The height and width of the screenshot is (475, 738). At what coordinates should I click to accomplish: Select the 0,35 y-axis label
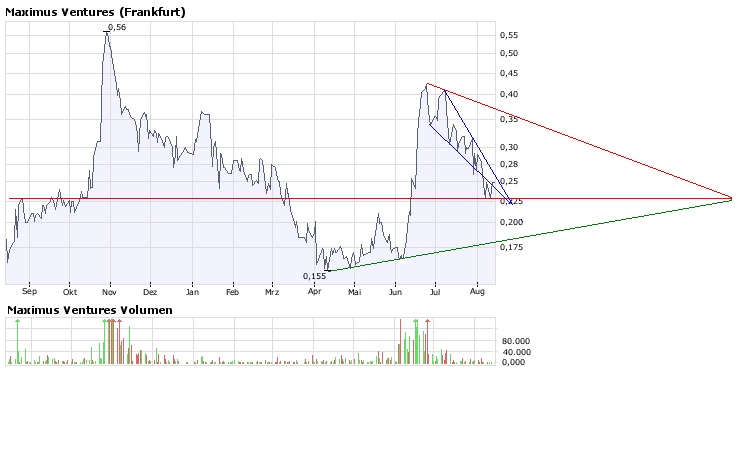[509, 119]
